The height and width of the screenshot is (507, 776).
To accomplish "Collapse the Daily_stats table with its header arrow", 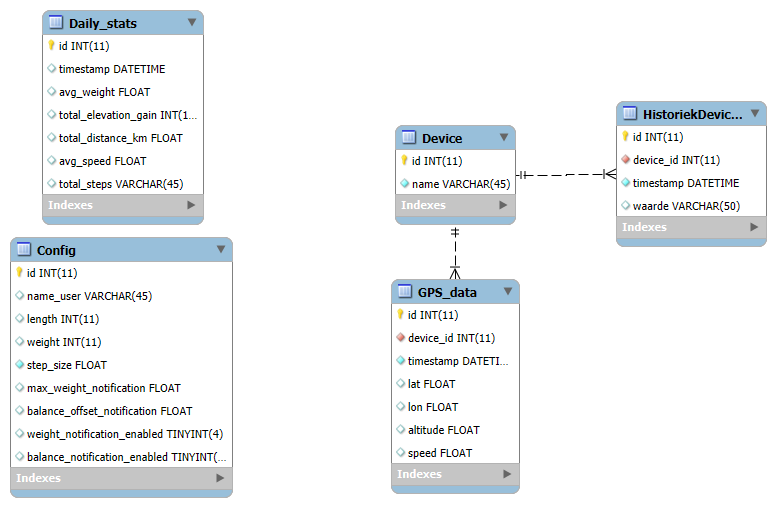I will pos(192,22).
